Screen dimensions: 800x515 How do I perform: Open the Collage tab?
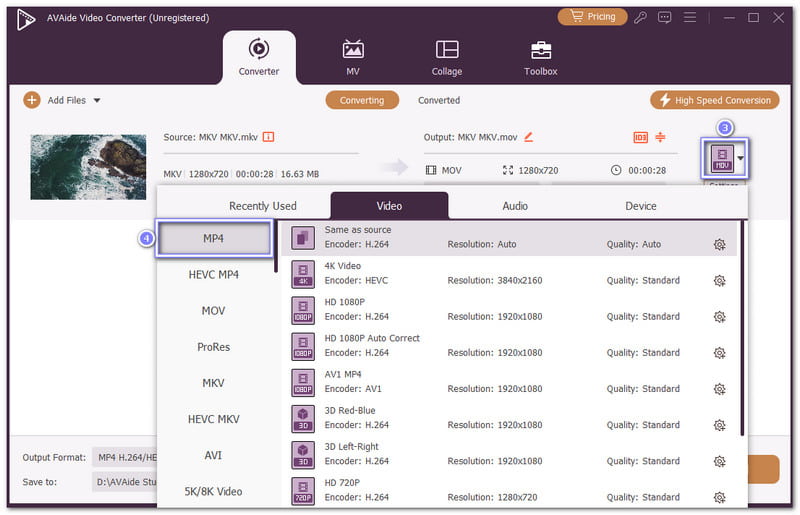447,57
